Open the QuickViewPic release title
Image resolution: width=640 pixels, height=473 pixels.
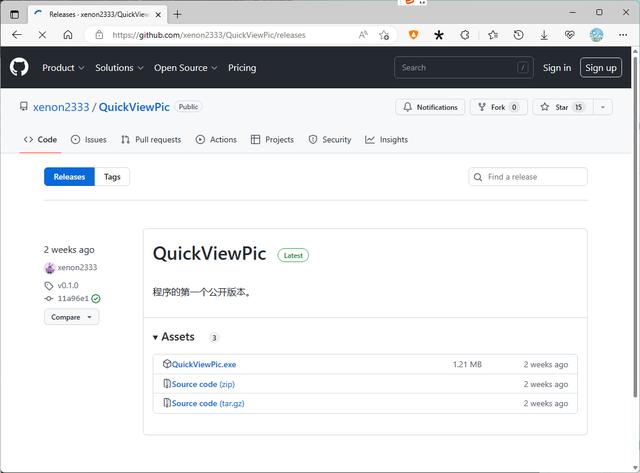pyautogui.click(x=209, y=253)
